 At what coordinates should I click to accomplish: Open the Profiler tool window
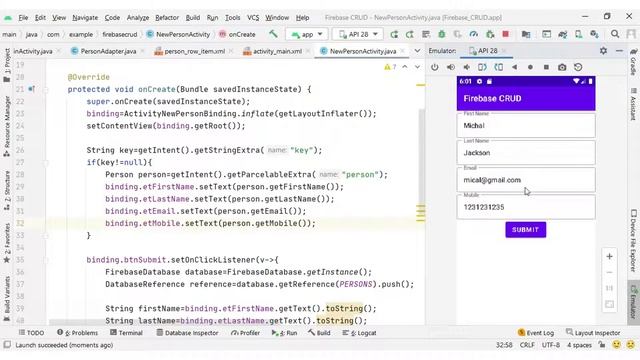[x=245, y=333]
